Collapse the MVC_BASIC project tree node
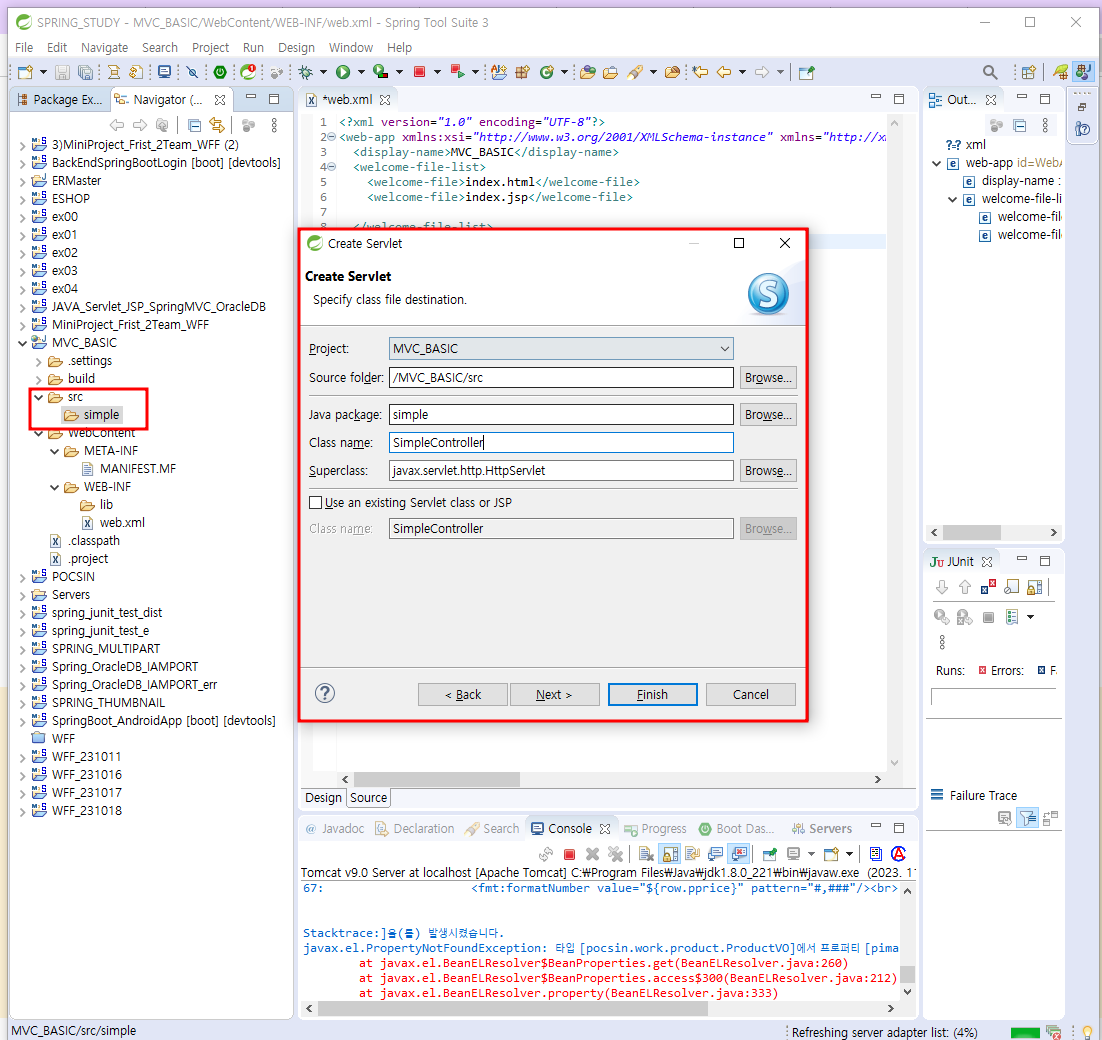Screen dimensions: 1102x1040 [x=22, y=343]
